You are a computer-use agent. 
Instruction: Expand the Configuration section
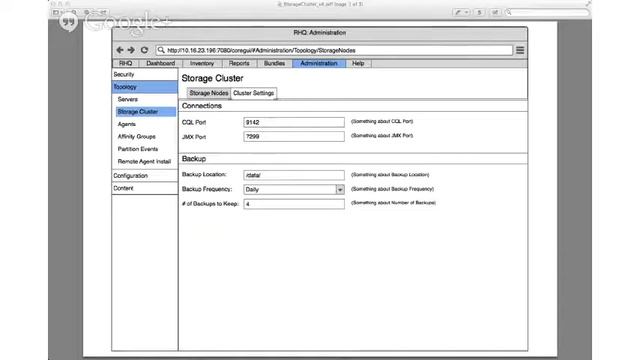(145, 176)
